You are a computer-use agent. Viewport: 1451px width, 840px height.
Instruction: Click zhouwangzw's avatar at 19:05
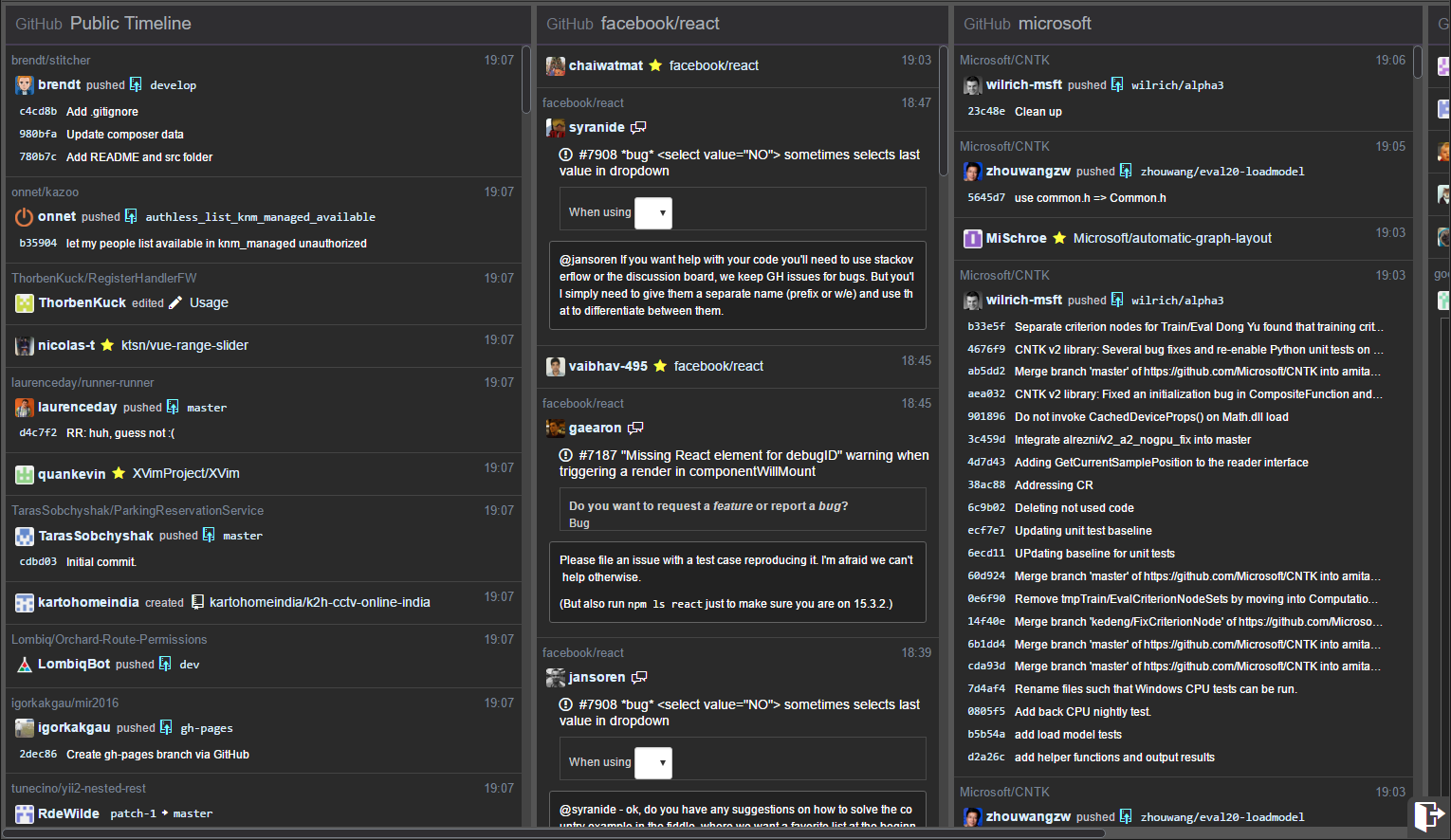tap(973, 172)
